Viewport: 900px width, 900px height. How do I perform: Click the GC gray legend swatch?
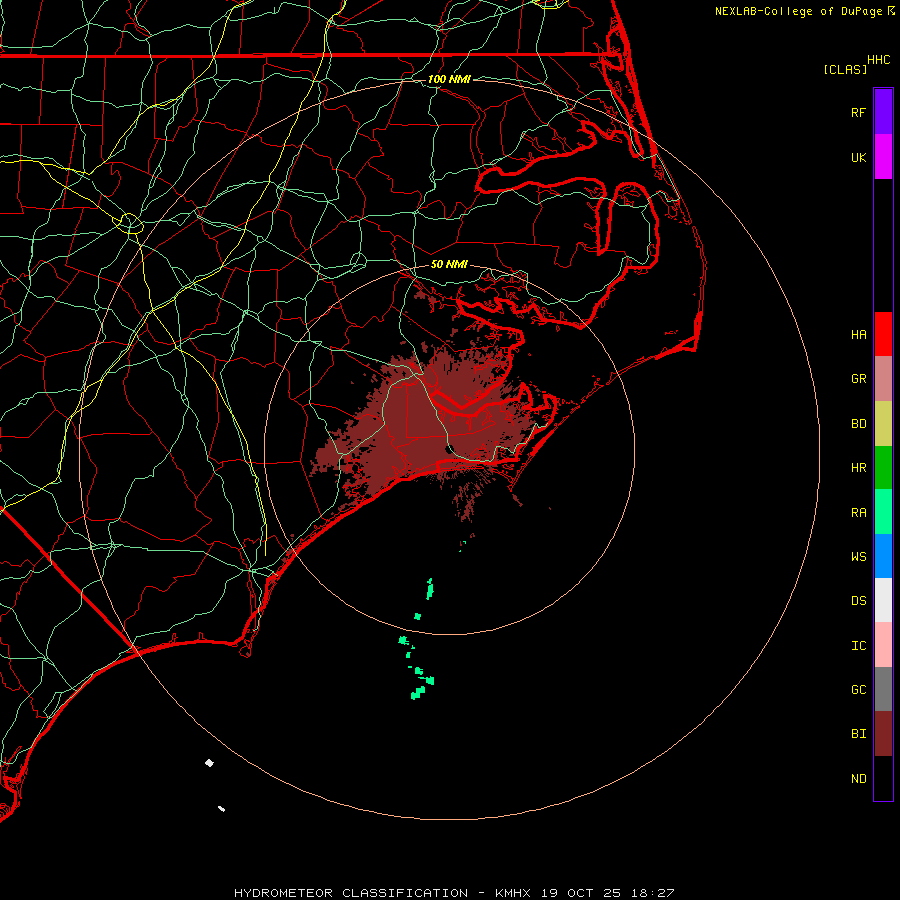[x=883, y=689]
